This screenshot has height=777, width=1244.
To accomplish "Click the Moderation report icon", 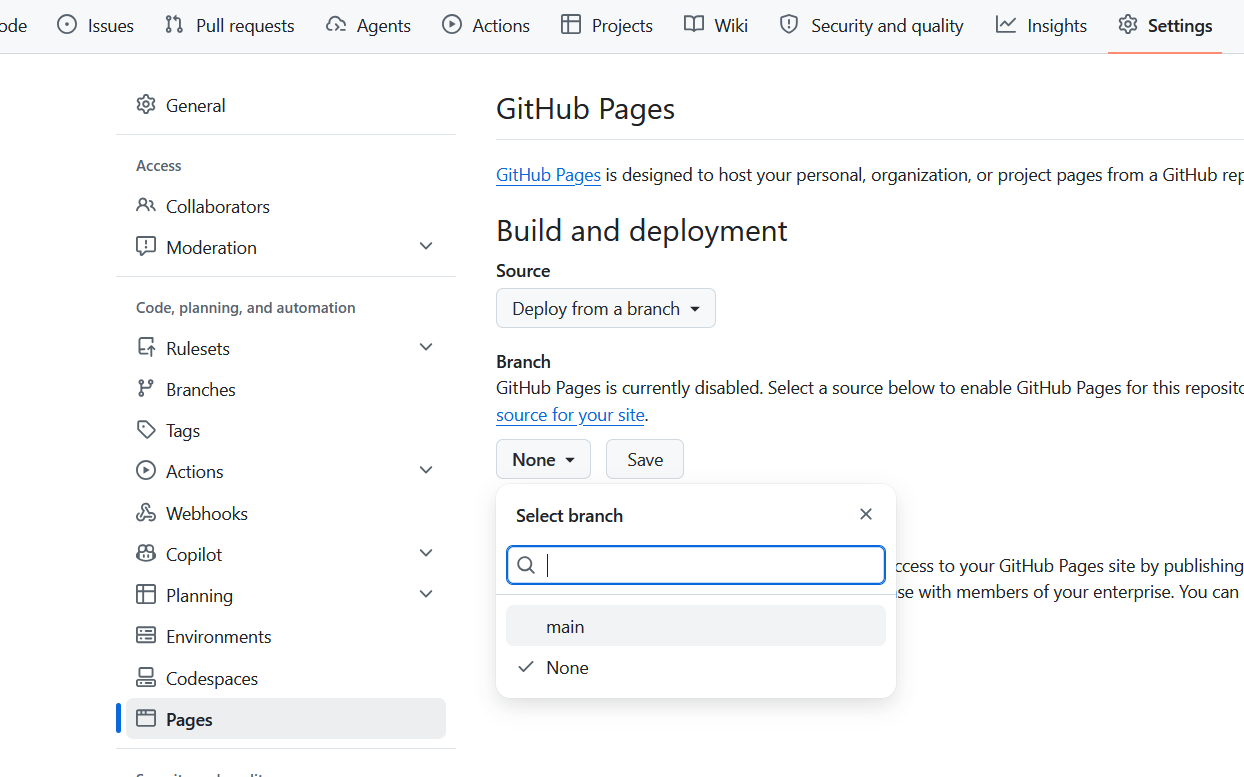I will [x=146, y=246].
